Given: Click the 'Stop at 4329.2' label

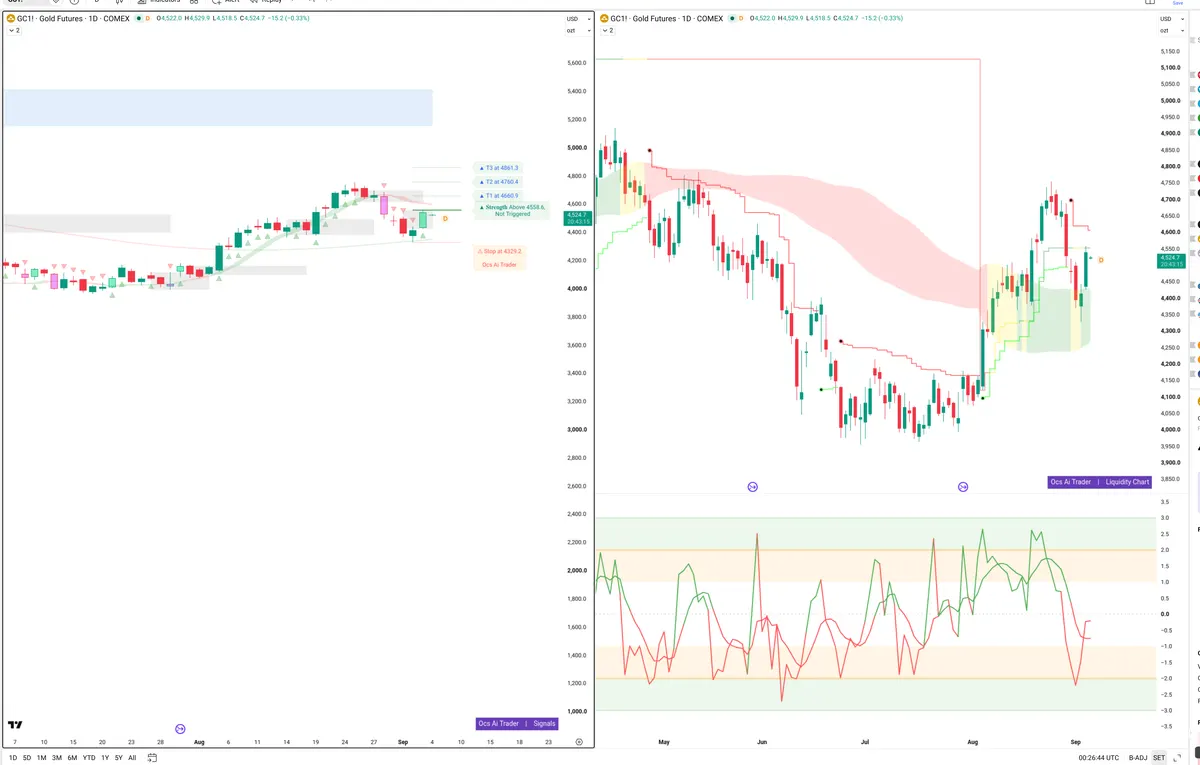Looking at the screenshot, I should point(500,251).
